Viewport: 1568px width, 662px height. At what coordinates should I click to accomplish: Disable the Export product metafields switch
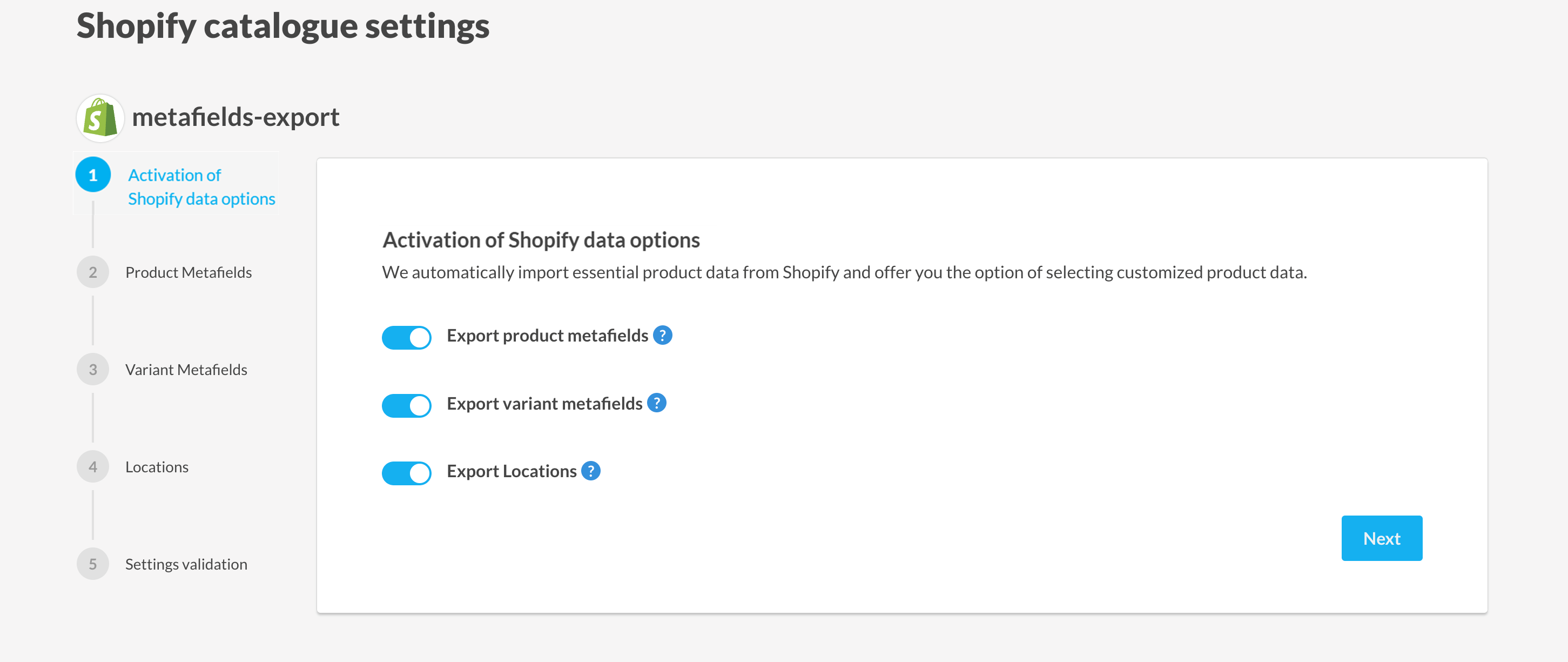407,337
